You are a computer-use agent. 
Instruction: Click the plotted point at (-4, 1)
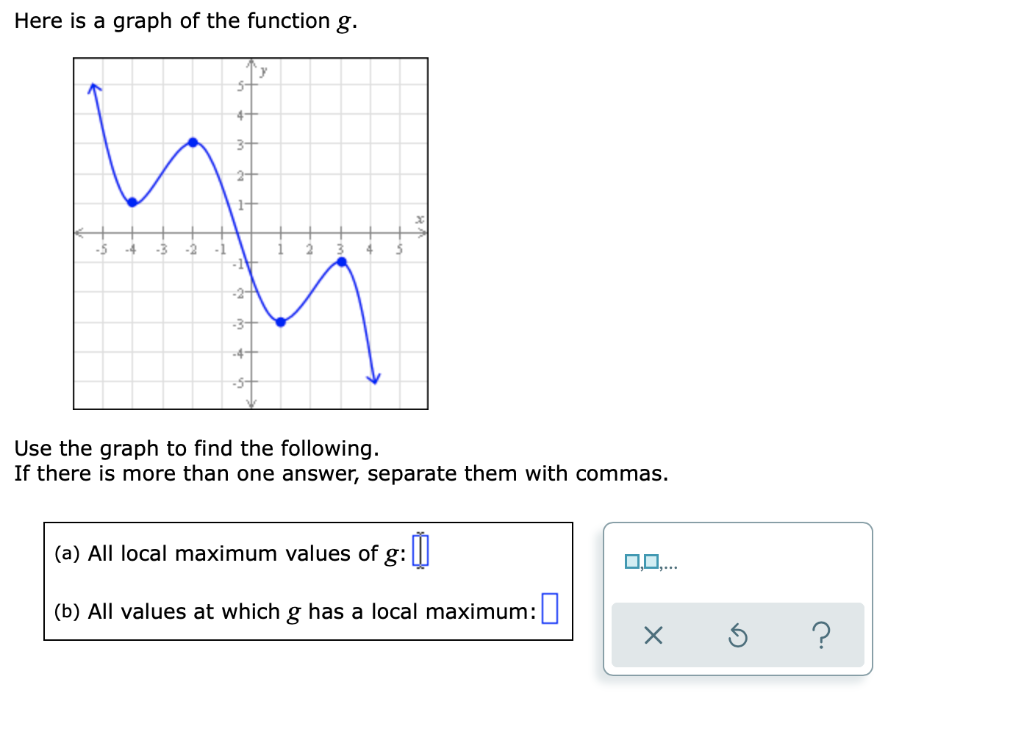coord(133,201)
